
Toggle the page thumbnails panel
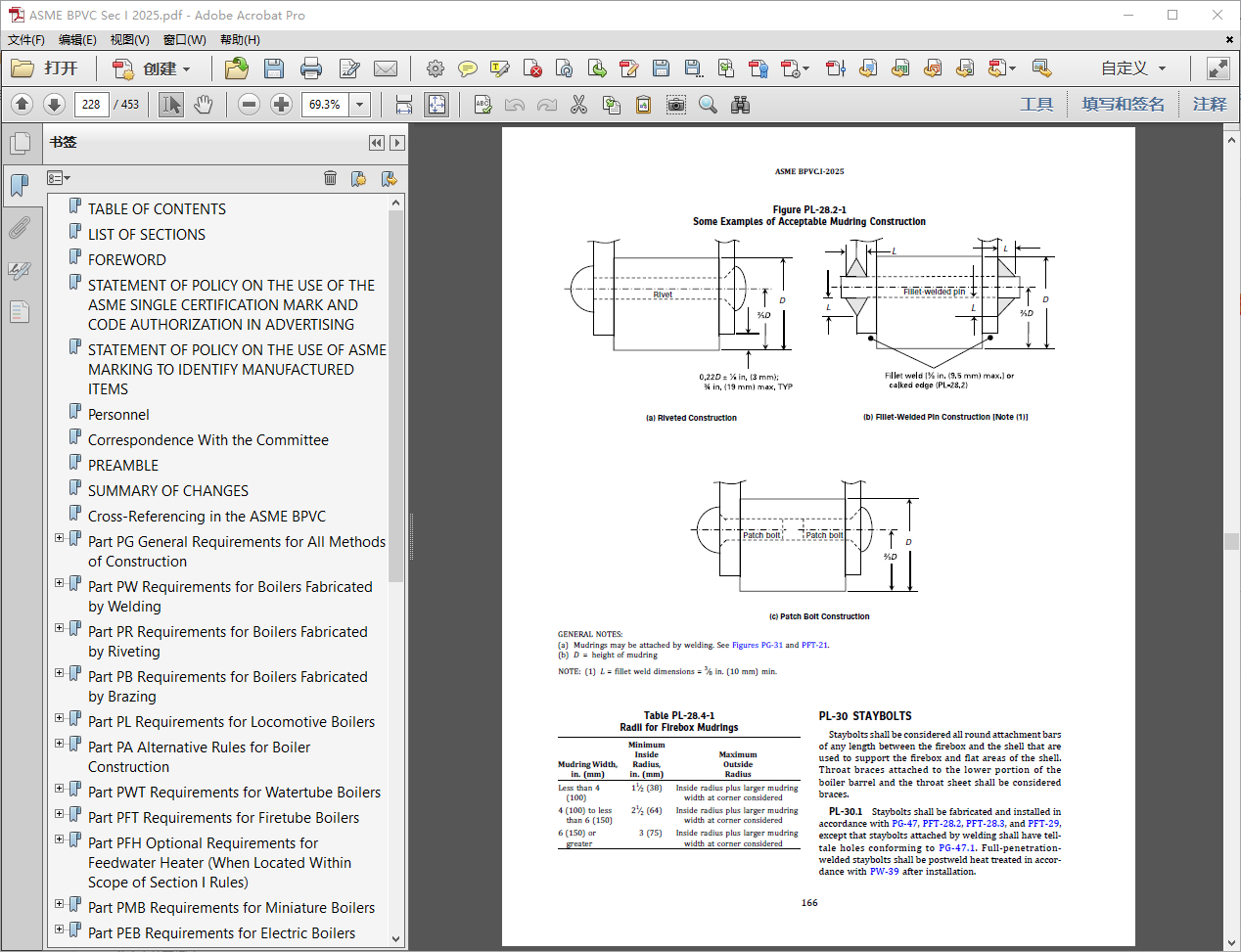(x=19, y=144)
